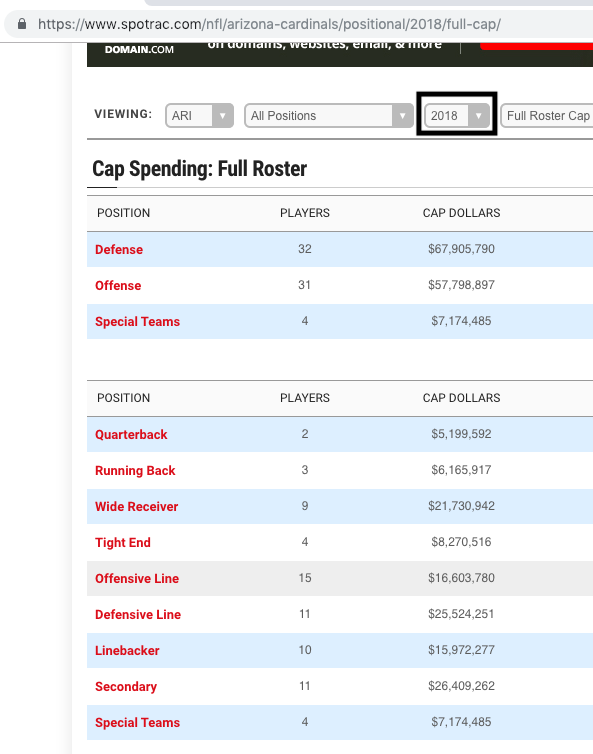View Running Back cap spending
Viewport: 593px width, 754px height.
point(135,471)
